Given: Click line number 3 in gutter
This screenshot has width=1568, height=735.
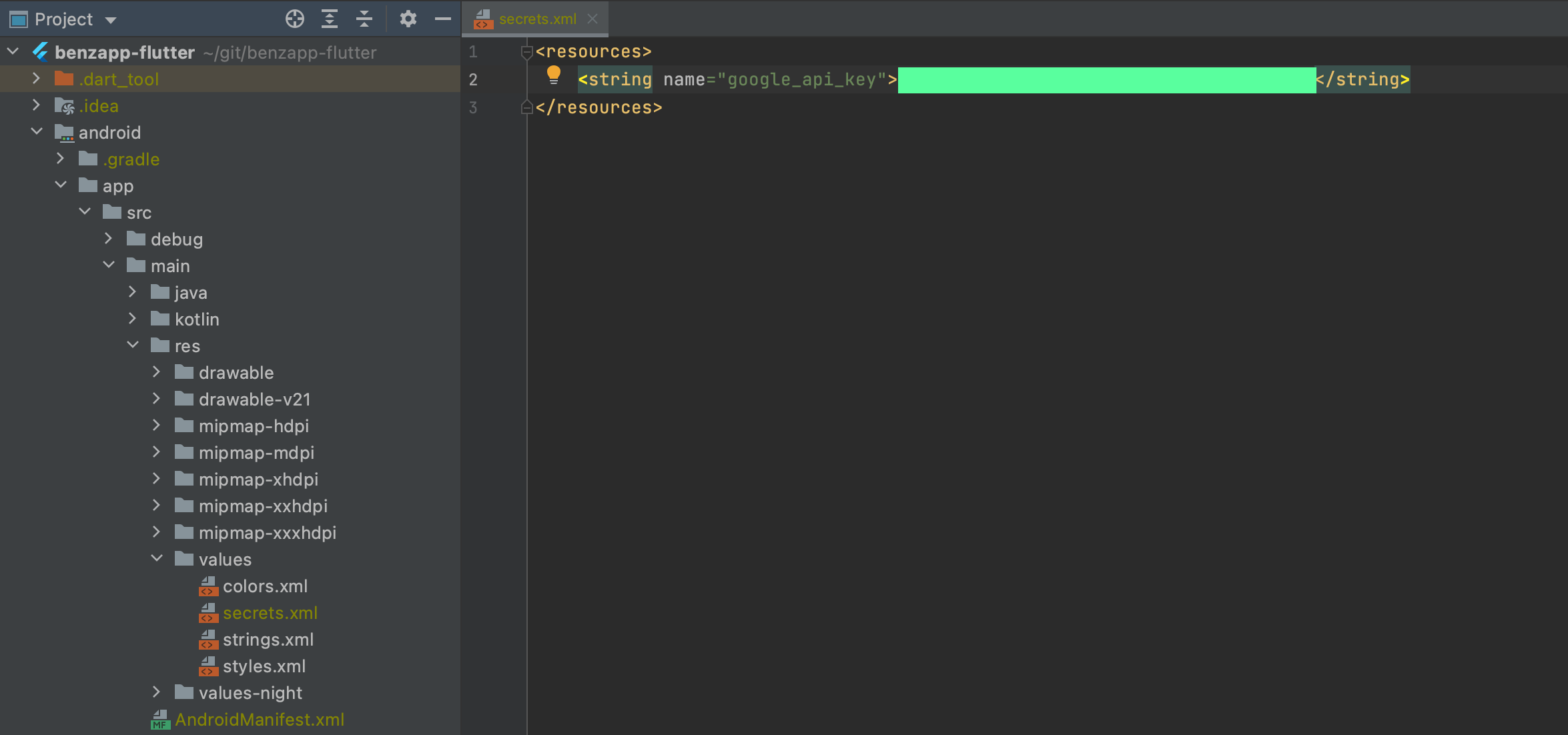Looking at the screenshot, I should tap(473, 107).
